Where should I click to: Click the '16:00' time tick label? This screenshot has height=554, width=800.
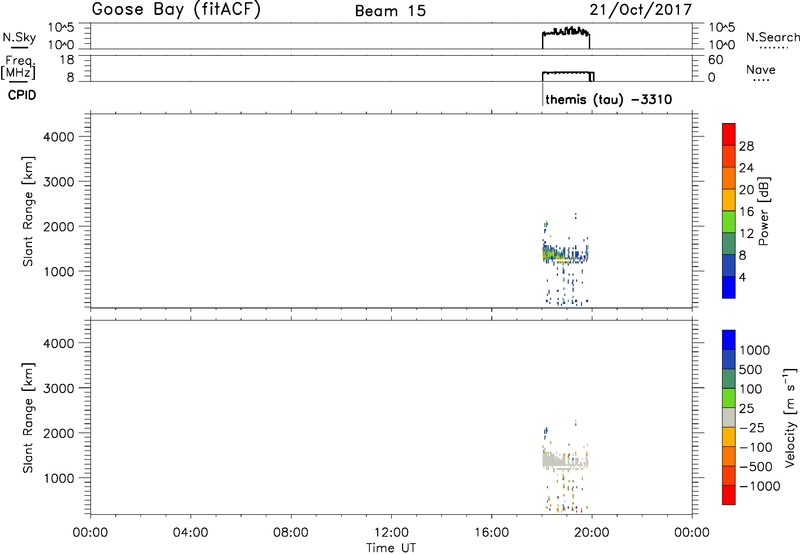pos(491,533)
